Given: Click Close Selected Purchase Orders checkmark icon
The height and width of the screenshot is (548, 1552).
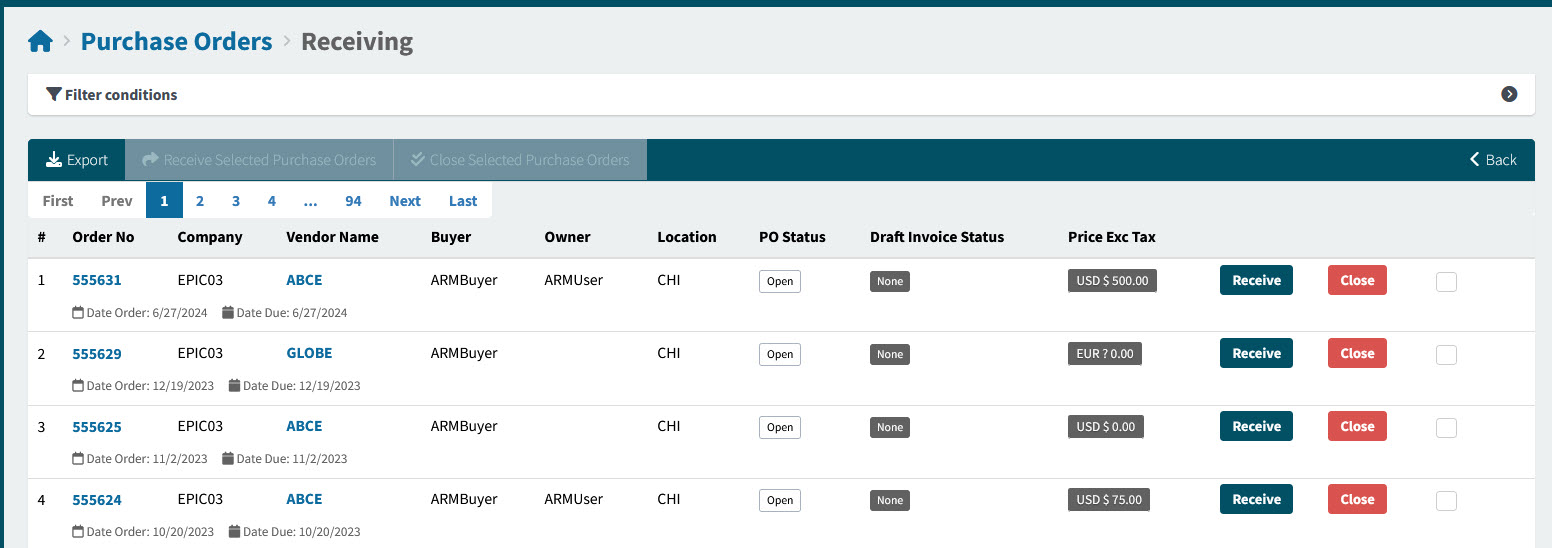Looking at the screenshot, I should pyautogui.click(x=418, y=160).
